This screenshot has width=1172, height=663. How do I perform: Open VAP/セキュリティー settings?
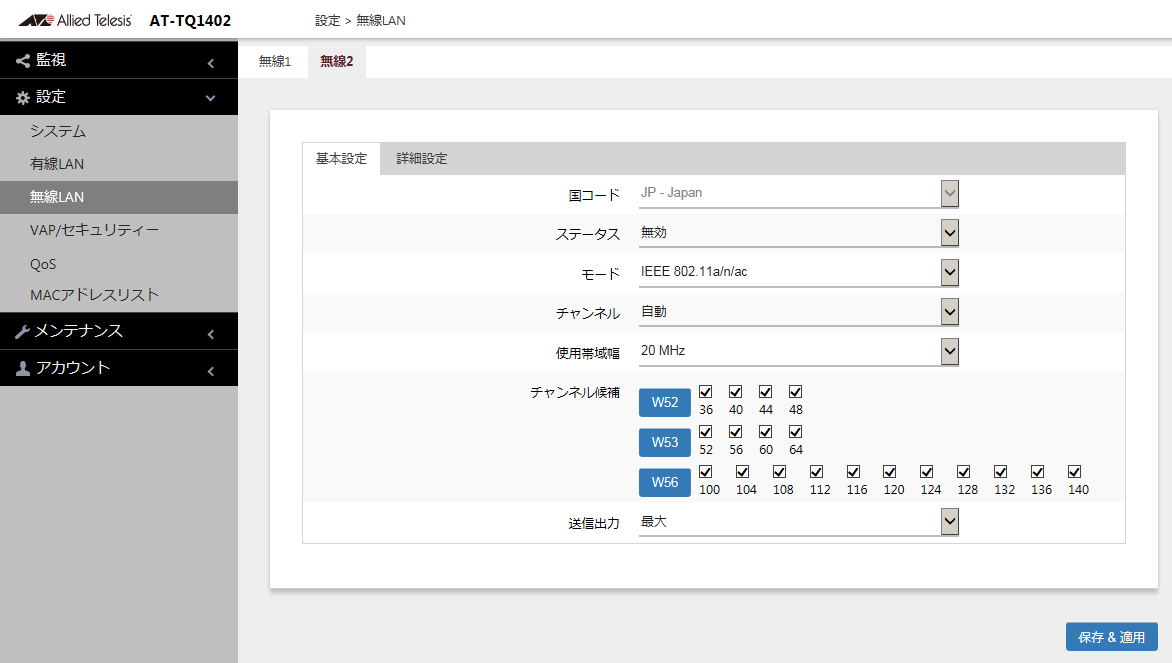119,230
